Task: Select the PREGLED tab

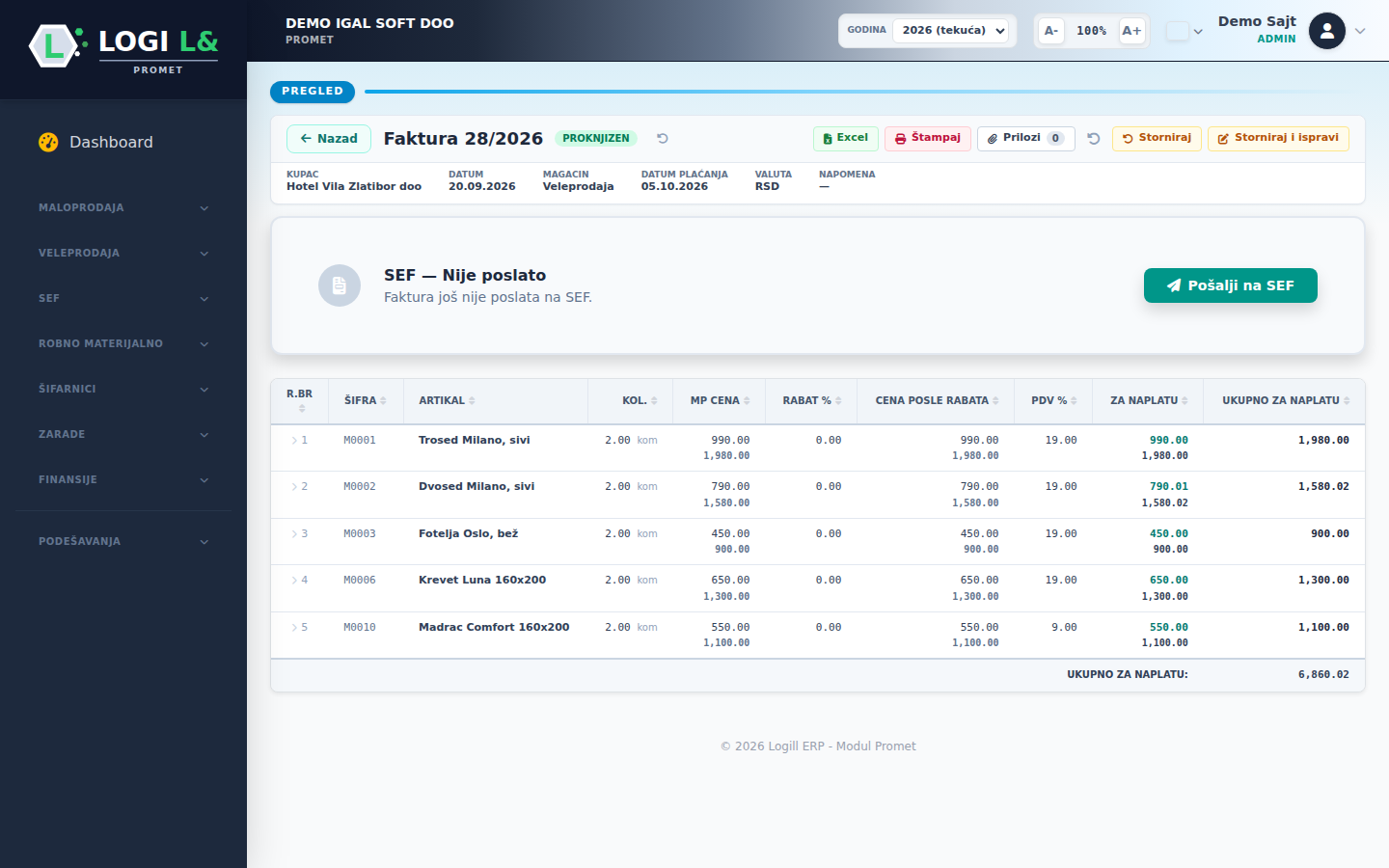Action: 313,92
